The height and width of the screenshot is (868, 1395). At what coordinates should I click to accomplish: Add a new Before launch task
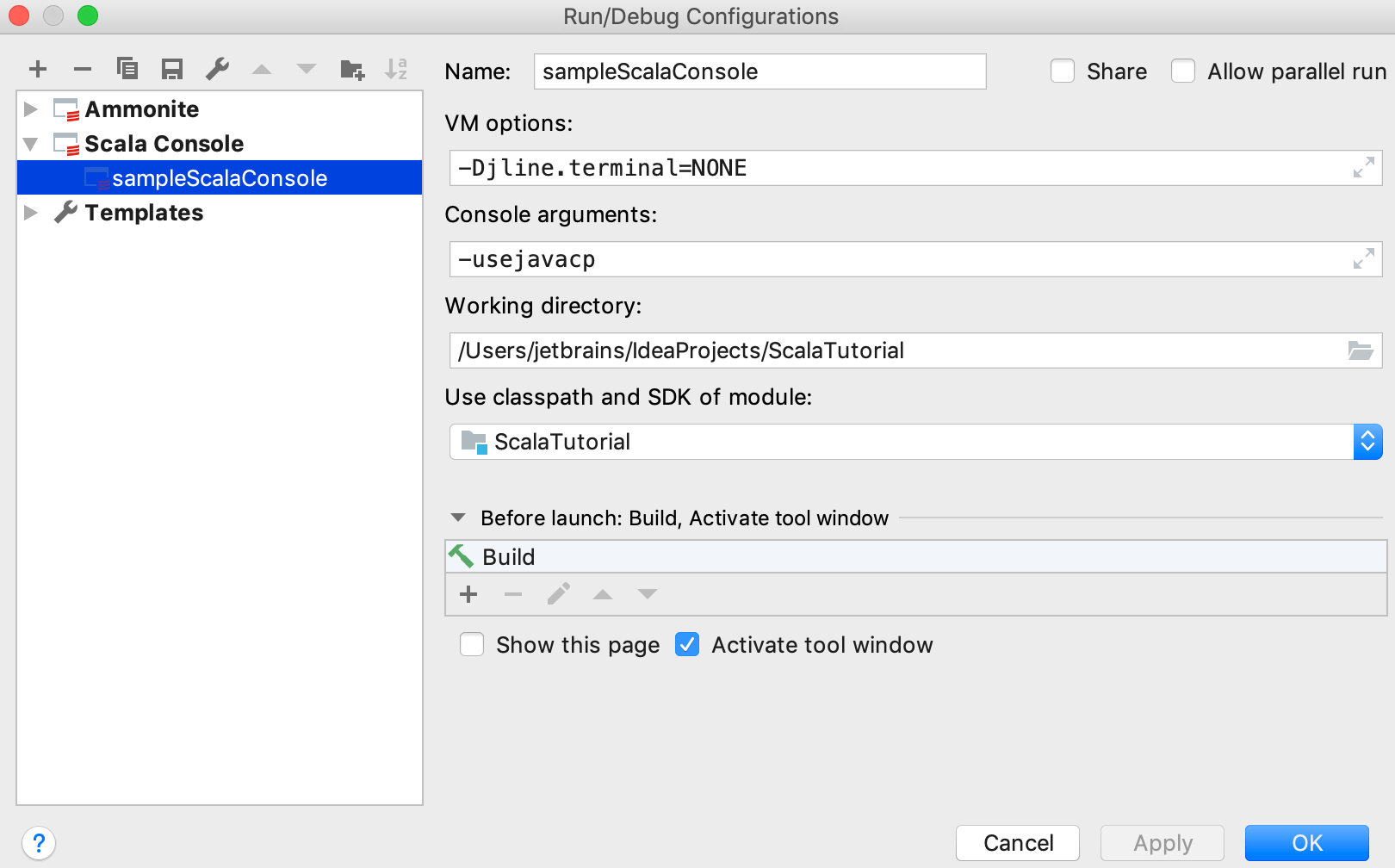468,594
